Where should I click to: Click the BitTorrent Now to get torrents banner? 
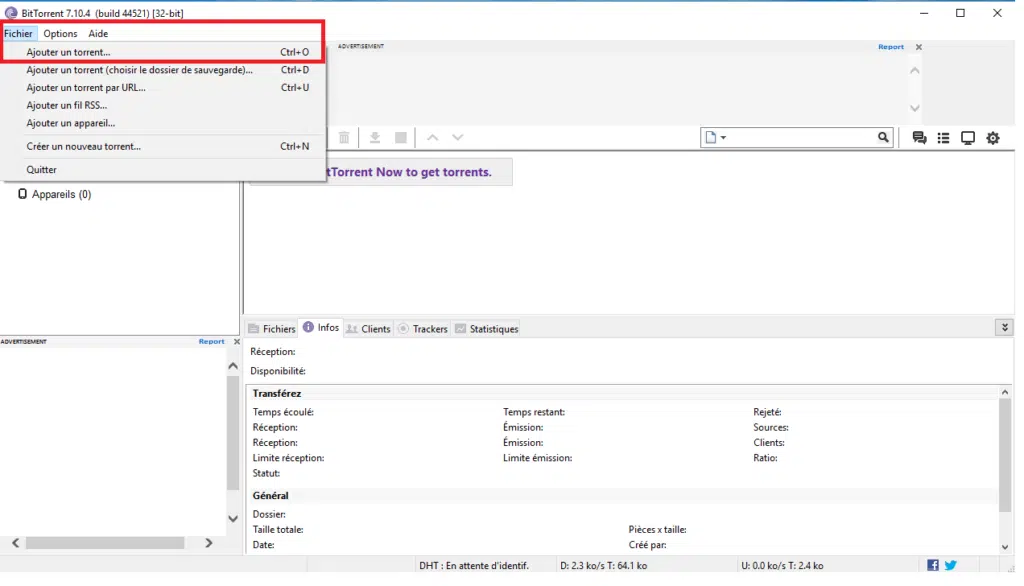click(x=418, y=172)
